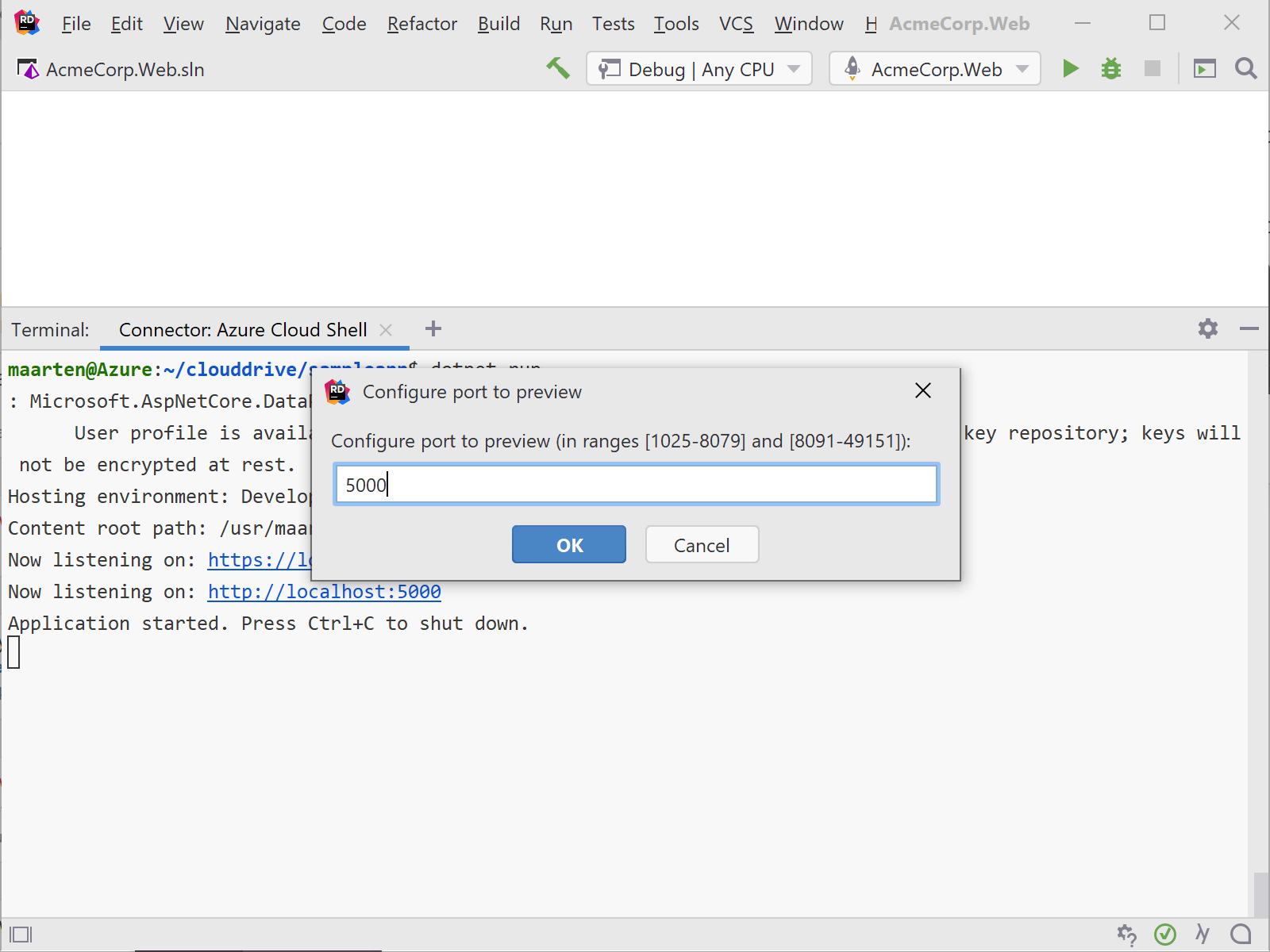
Task: Open the Debug | Any CPU configuration dropdown
Action: tap(699, 69)
